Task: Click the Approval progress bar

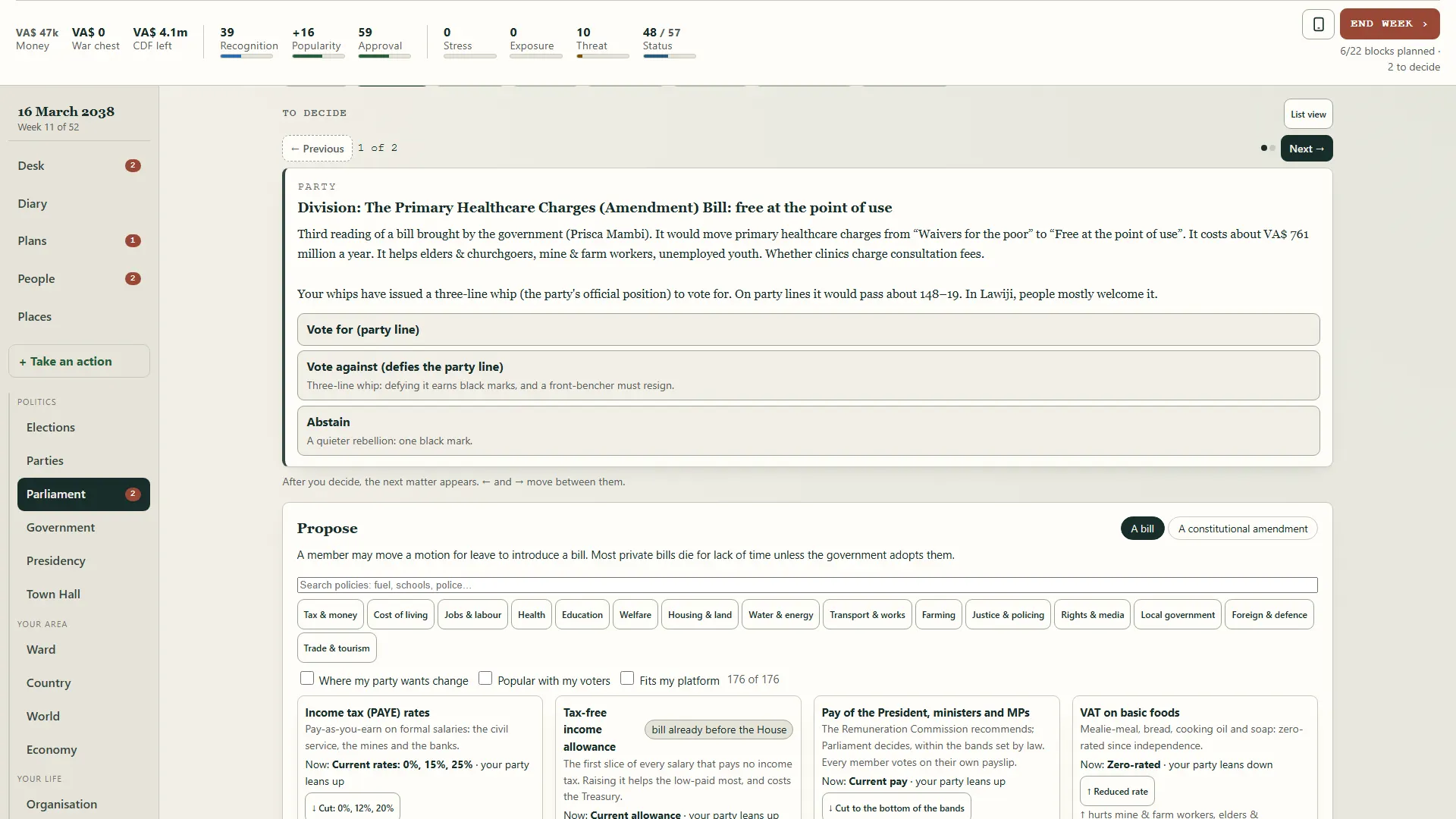Action: click(x=384, y=56)
